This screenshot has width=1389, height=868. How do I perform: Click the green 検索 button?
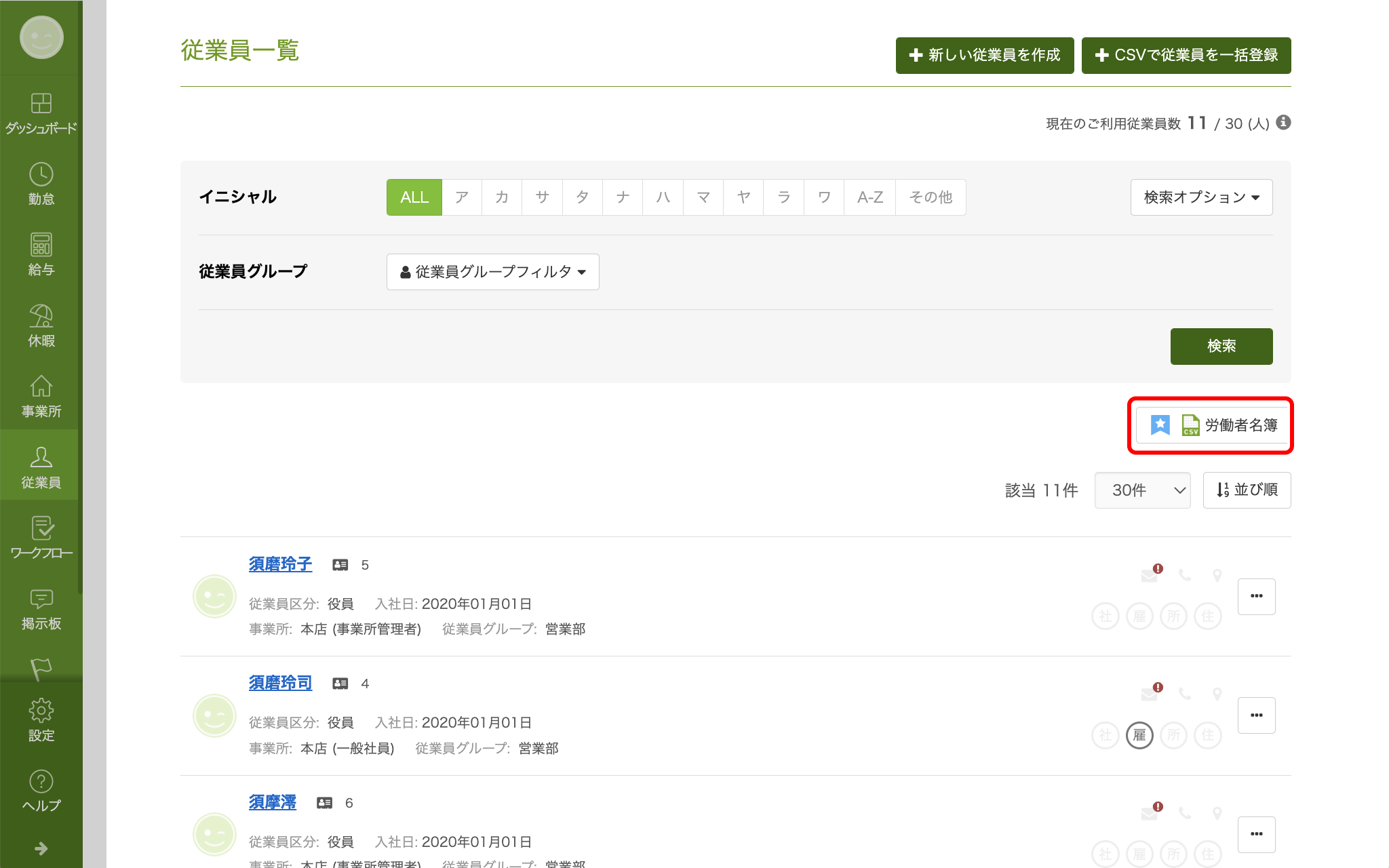click(x=1221, y=347)
